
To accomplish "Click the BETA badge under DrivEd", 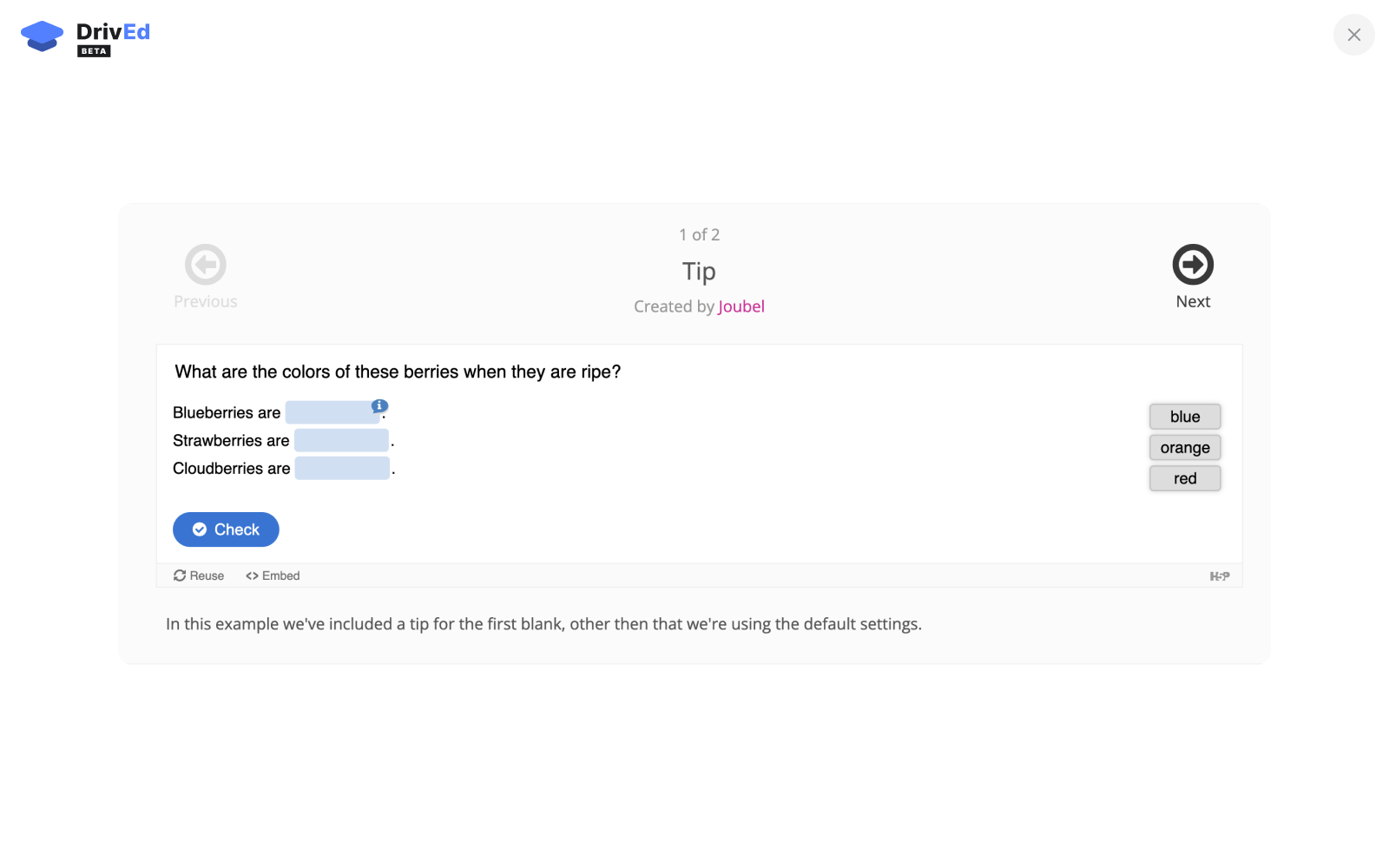I will (x=94, y=51).
